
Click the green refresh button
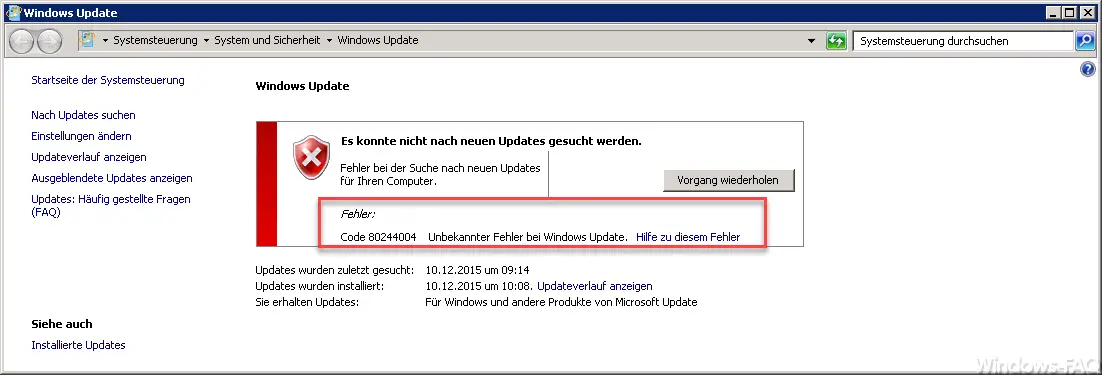point(836,41)
